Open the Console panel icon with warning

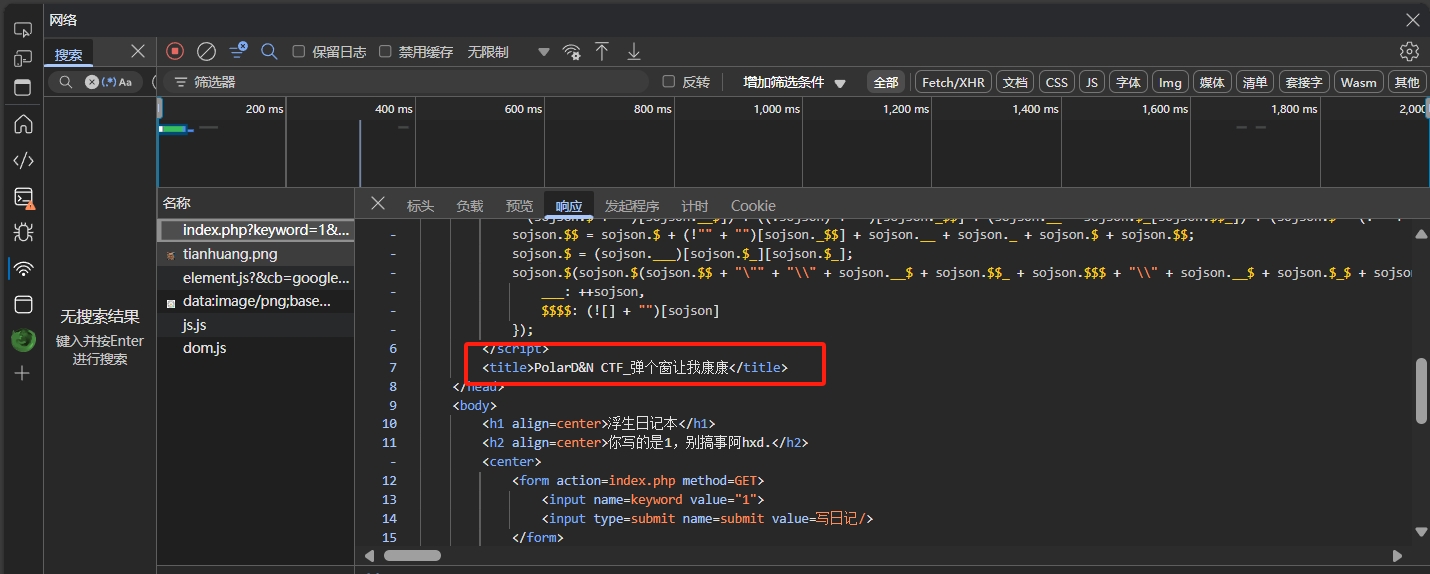point(22,197)
